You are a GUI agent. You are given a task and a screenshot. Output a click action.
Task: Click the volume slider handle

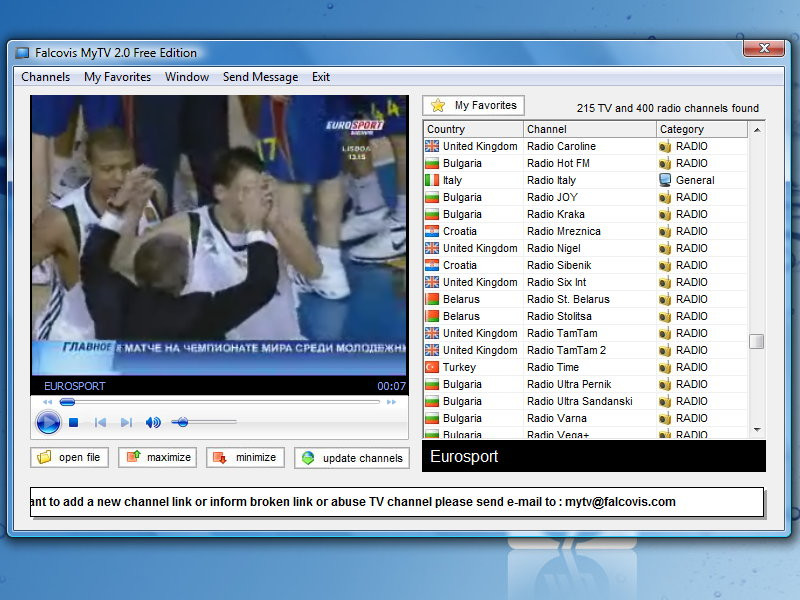[x=183, y=422]
